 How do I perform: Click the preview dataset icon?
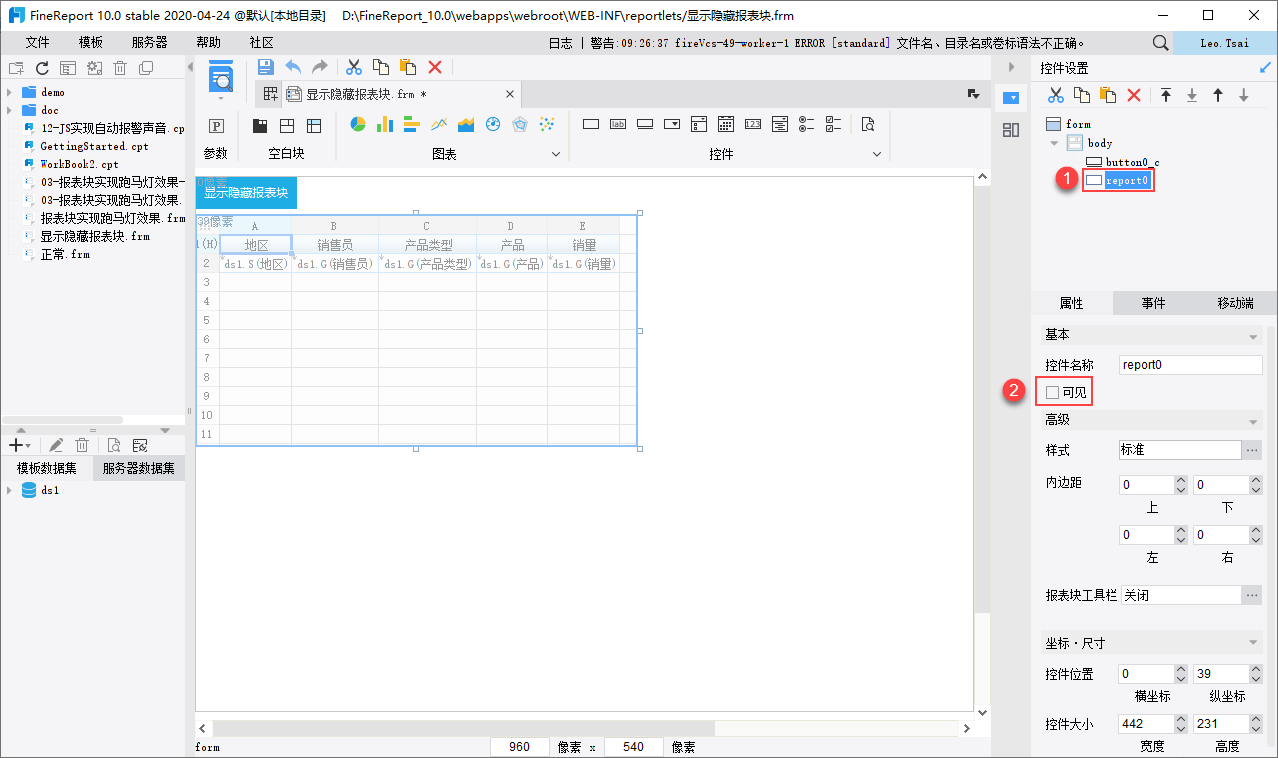tap(114, 445)
